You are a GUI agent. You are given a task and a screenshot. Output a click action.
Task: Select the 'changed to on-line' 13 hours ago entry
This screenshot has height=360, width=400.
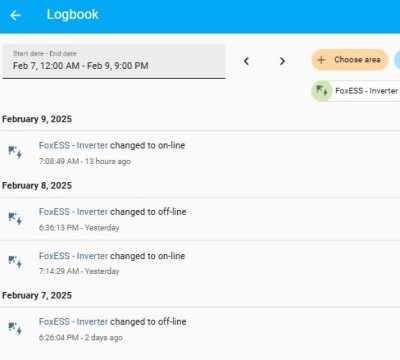[200, 153]
